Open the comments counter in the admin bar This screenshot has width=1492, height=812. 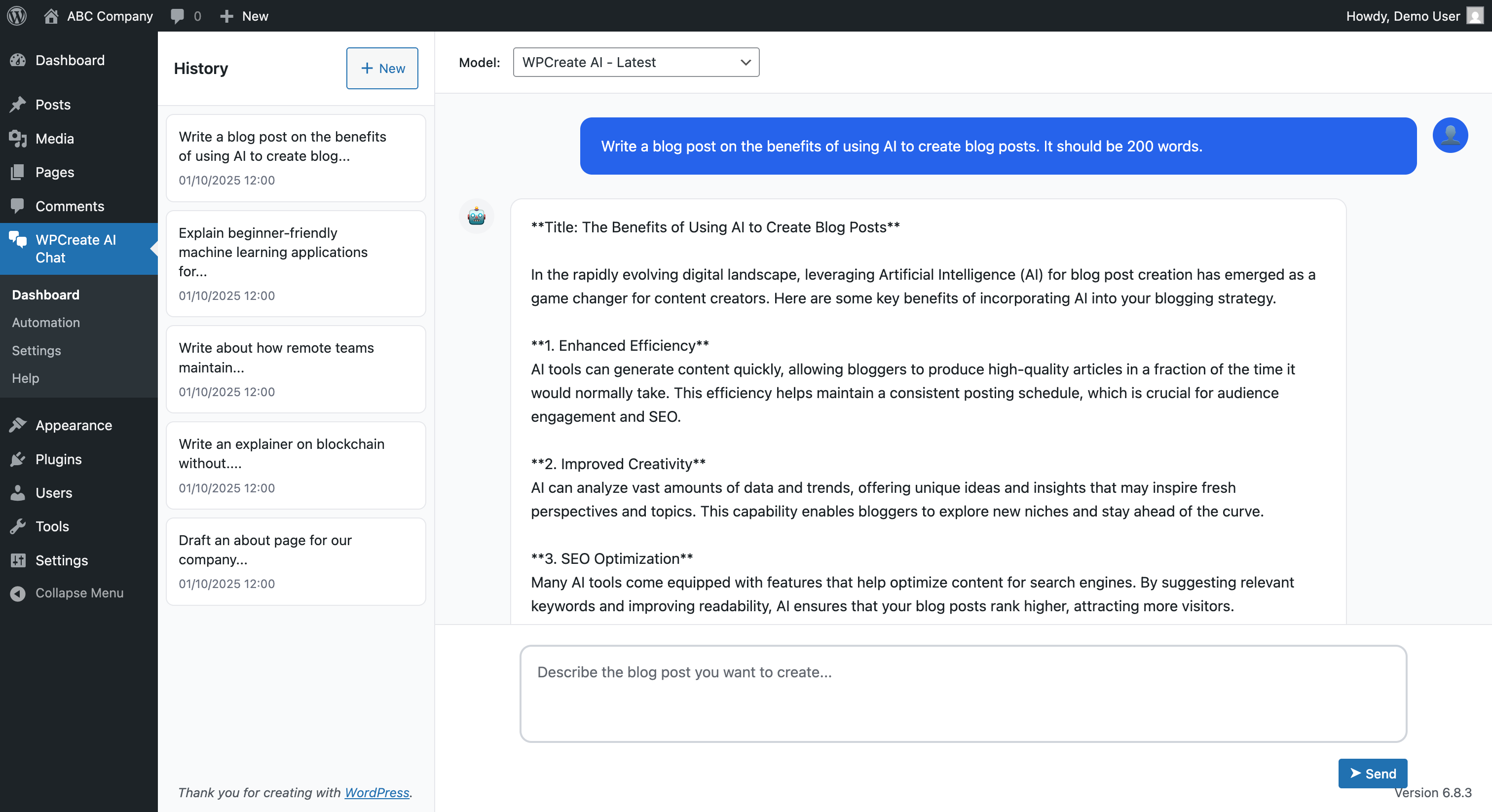185,16
